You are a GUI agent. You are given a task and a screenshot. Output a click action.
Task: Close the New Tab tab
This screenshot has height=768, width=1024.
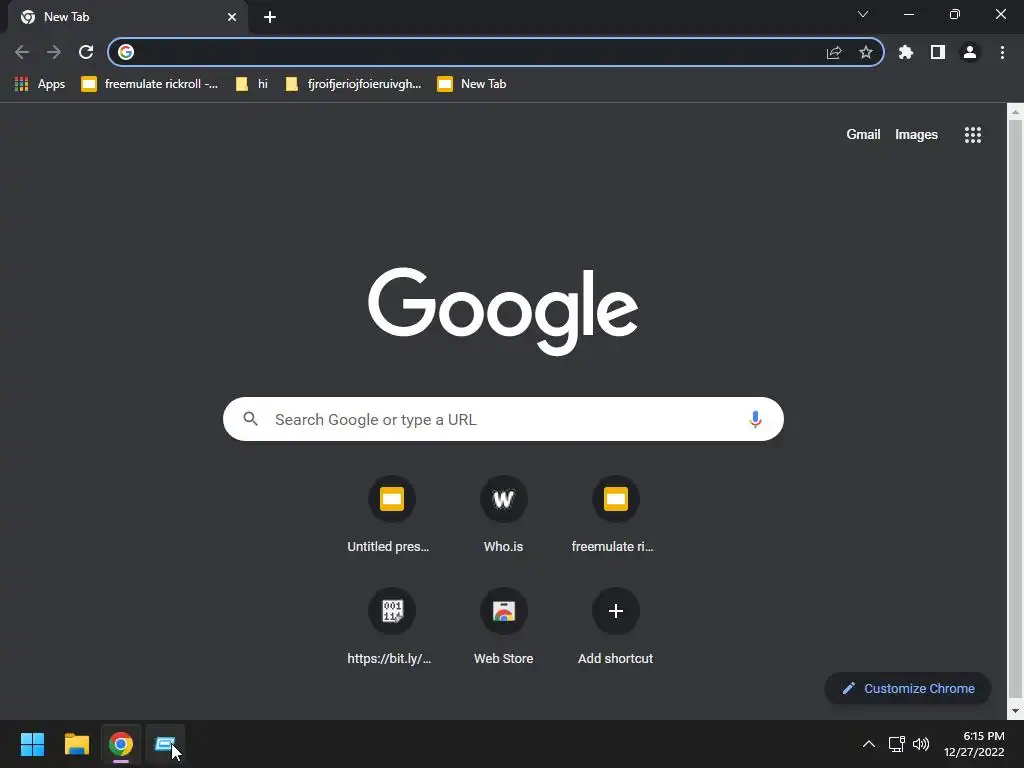(x=232, y=17)
